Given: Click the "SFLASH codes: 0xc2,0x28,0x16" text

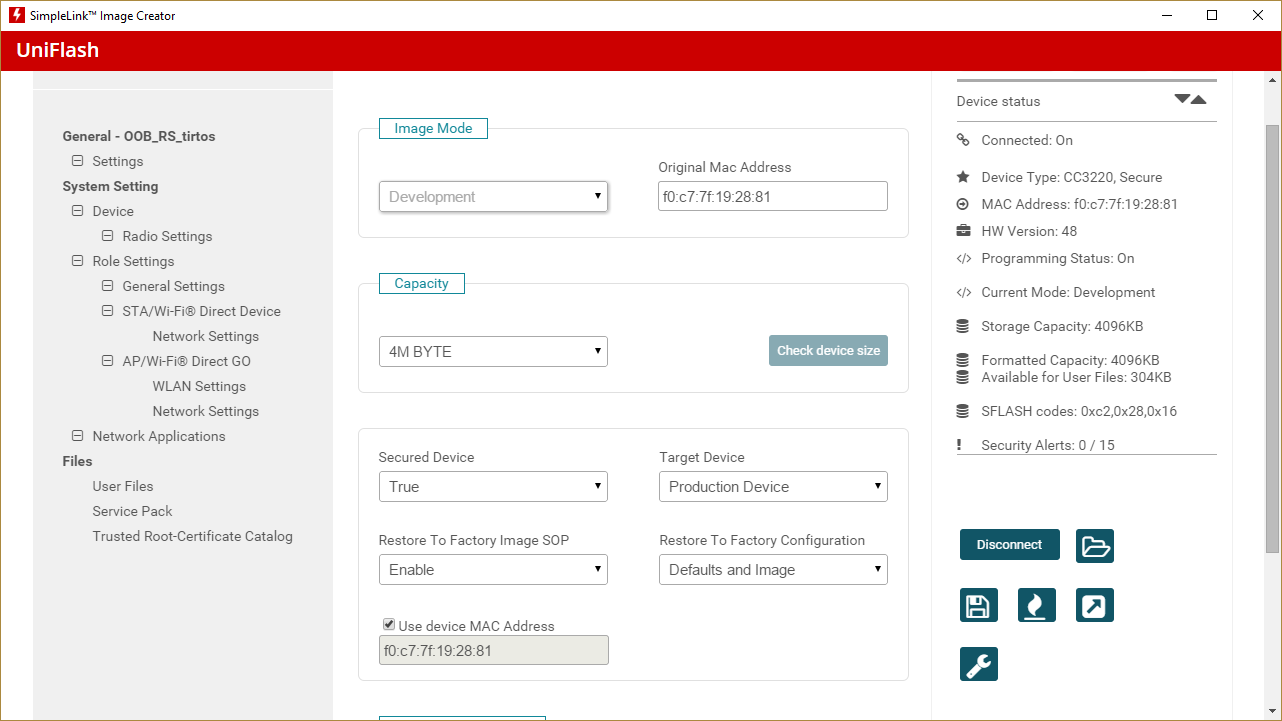Looking at the screenshot, I should click(1079, 411).
